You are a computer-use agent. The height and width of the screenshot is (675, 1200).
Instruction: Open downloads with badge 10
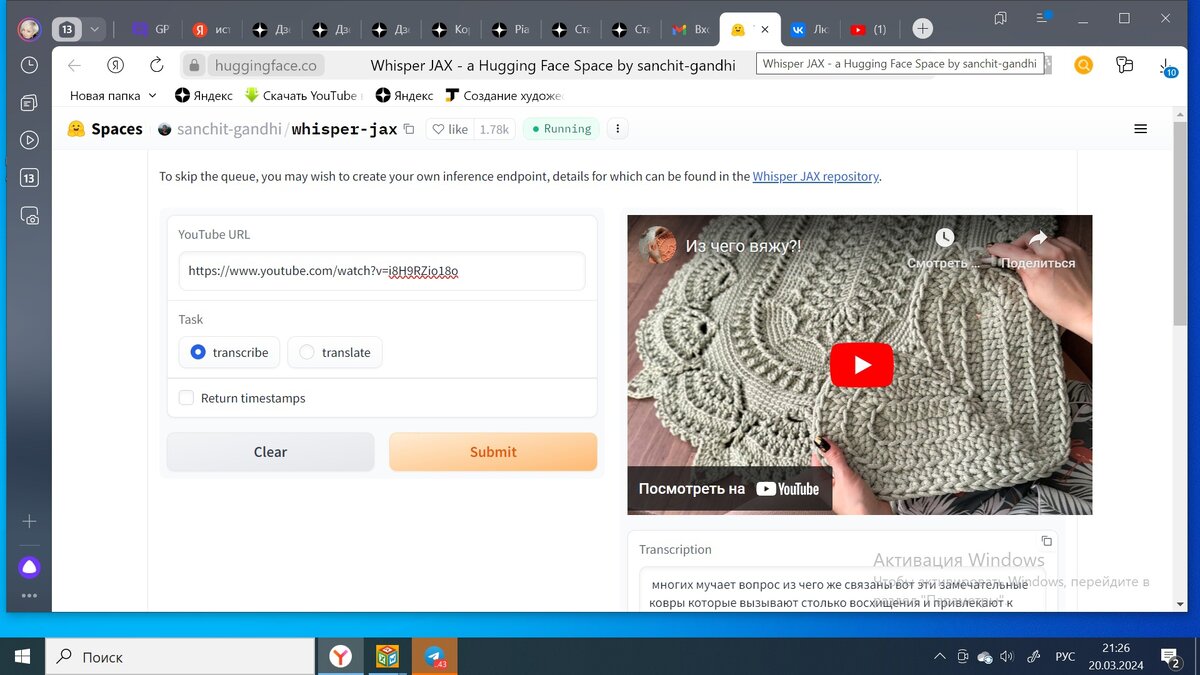click(1167, 67)
